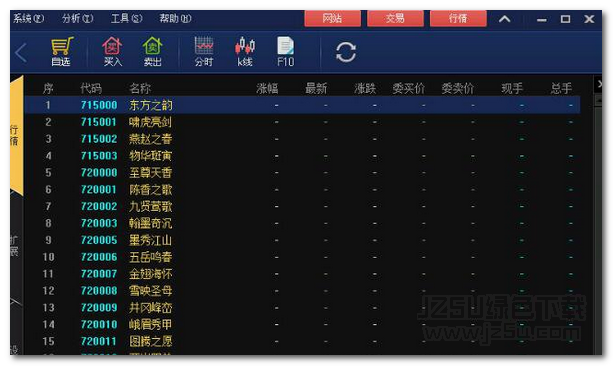Click the 总手 column header
The width and height of the screenshot is (613, 366).
click(x=561, y=89)
